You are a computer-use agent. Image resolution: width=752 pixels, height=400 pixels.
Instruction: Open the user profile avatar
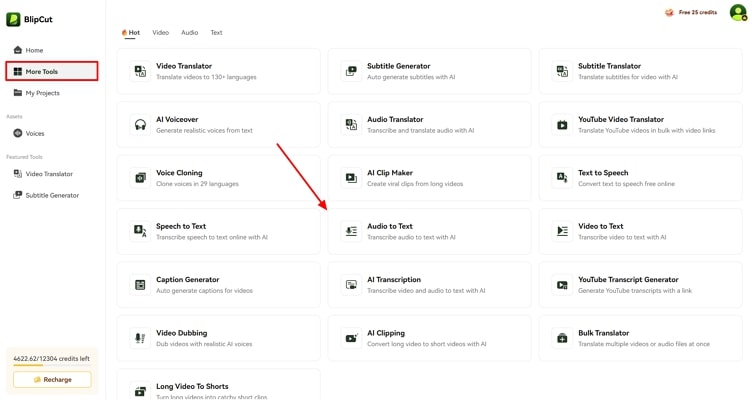[x=737, y=13]
